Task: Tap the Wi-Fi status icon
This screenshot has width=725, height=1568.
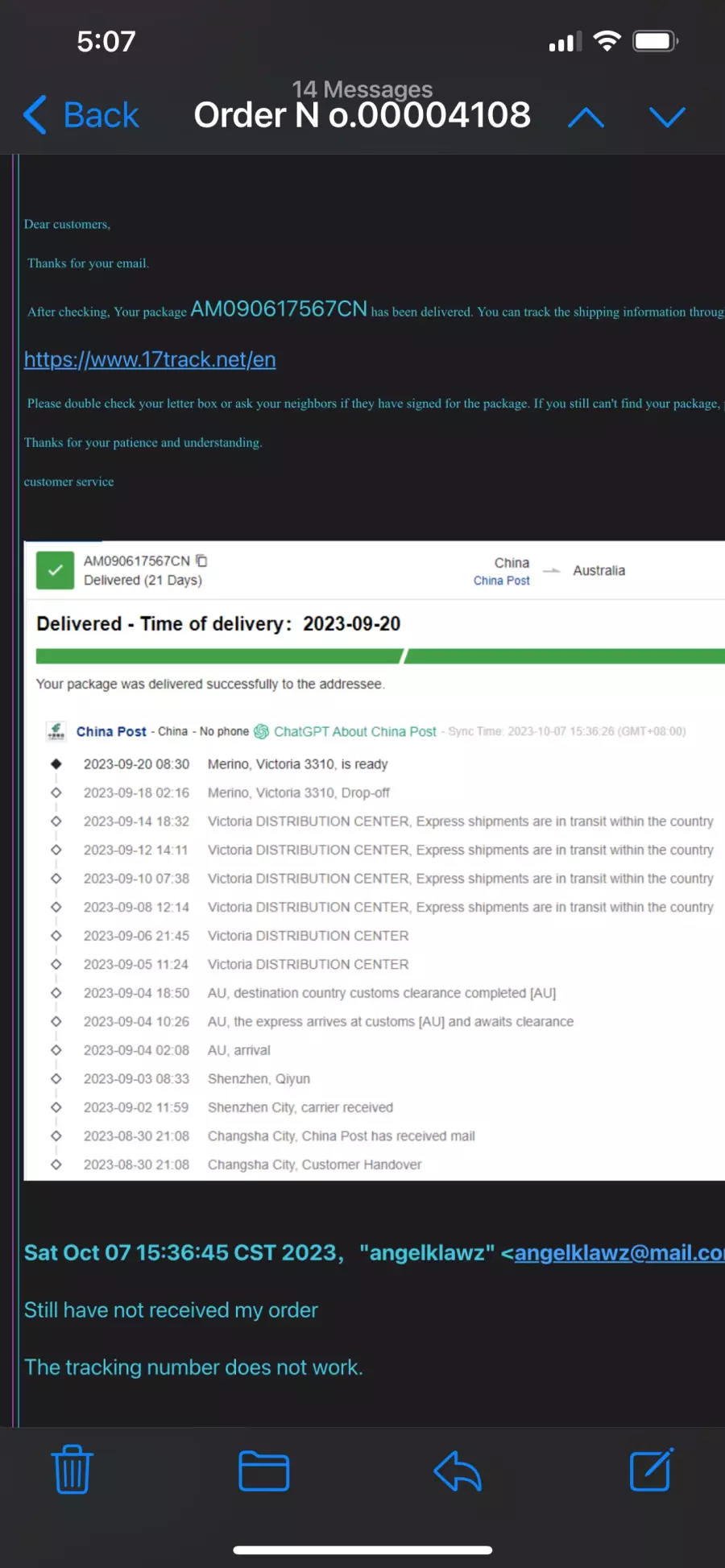Action: pyautogui.click(x=607, y=41)
